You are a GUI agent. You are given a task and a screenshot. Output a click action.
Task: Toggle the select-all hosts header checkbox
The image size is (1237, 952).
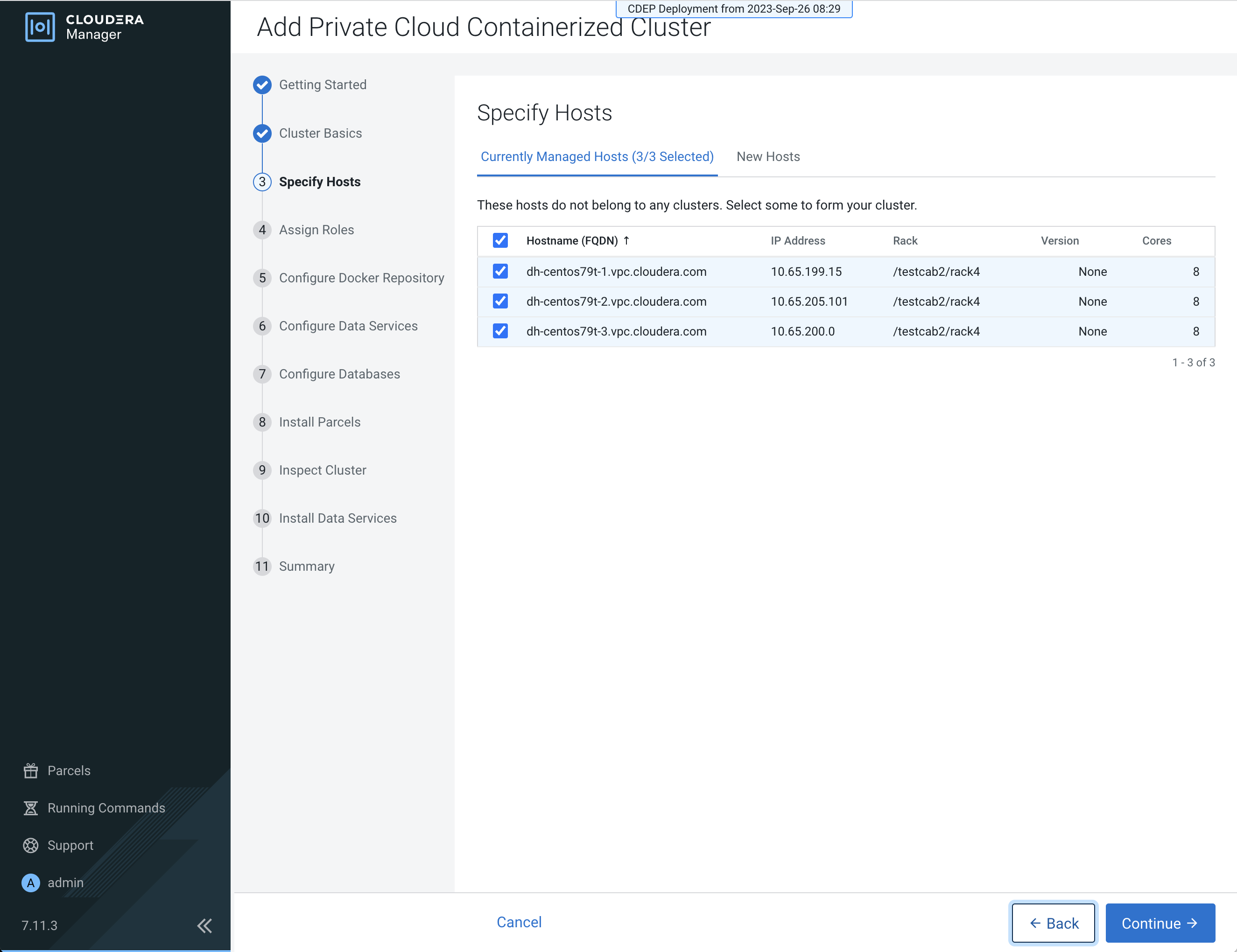(500, 241)
